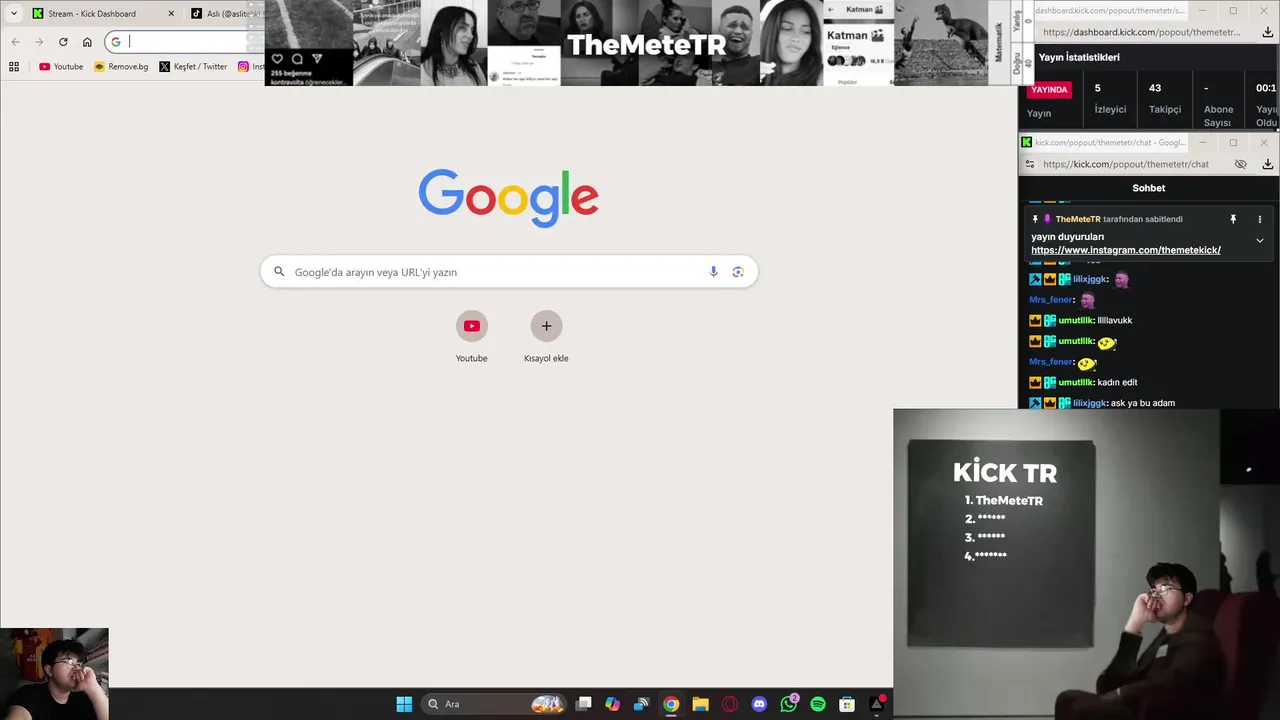Viewport: 1280px width, 720px height.
Task: Go forward with the browser forward arrow
Action: click(39, 42)
